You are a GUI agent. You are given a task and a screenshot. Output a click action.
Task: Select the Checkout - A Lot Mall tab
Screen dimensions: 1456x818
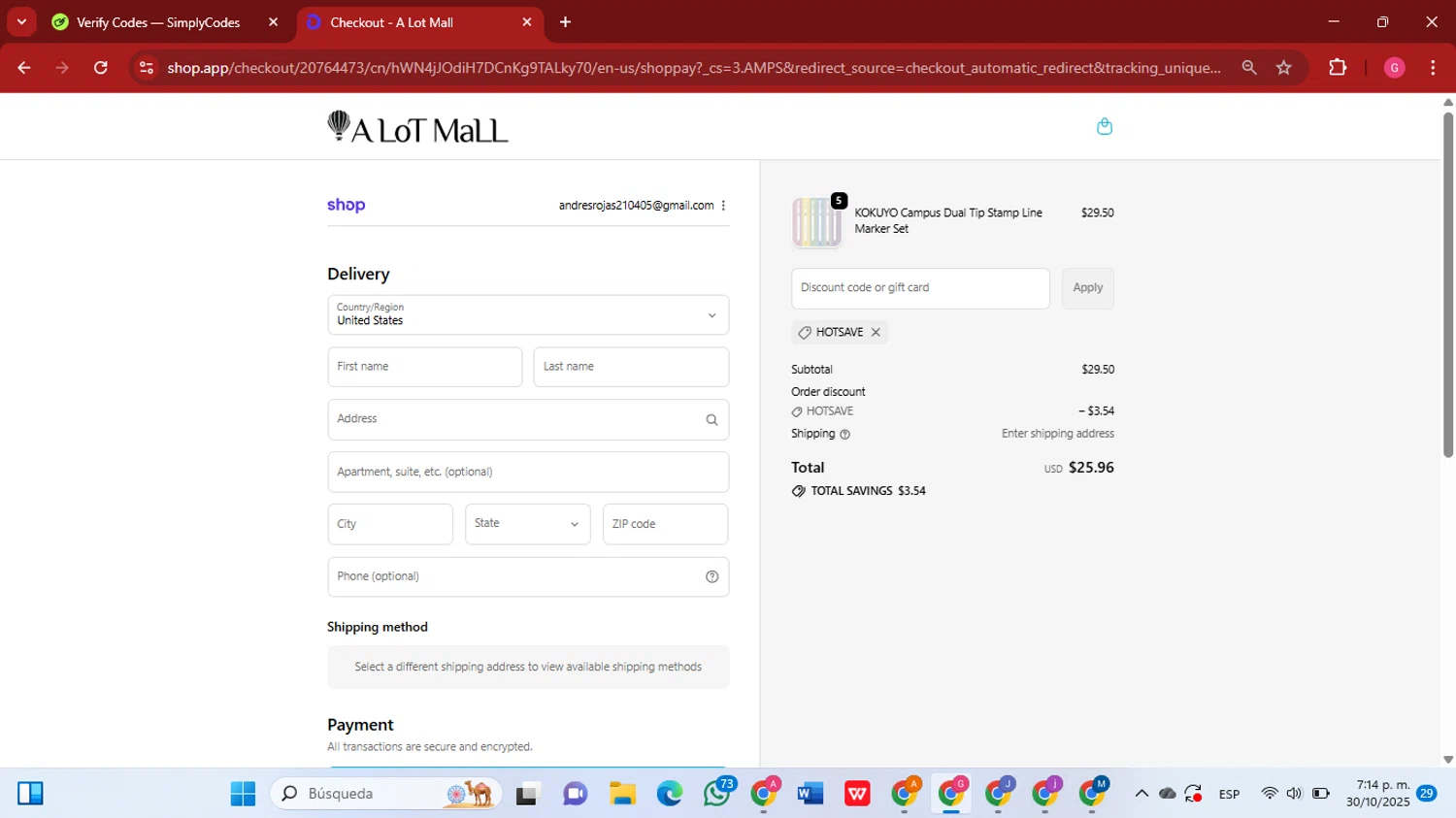click(391, 22)
